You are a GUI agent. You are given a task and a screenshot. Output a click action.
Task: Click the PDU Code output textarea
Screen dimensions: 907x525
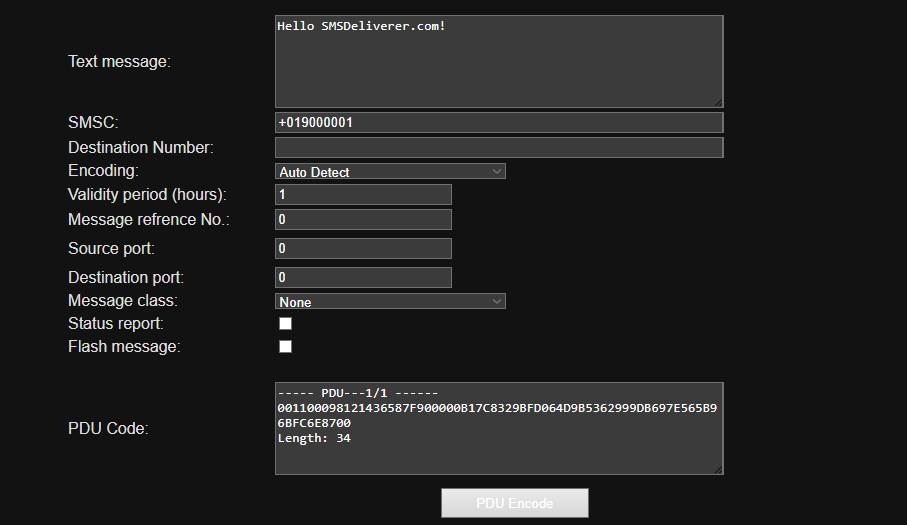pyautogui.click(x=499, y=428)
